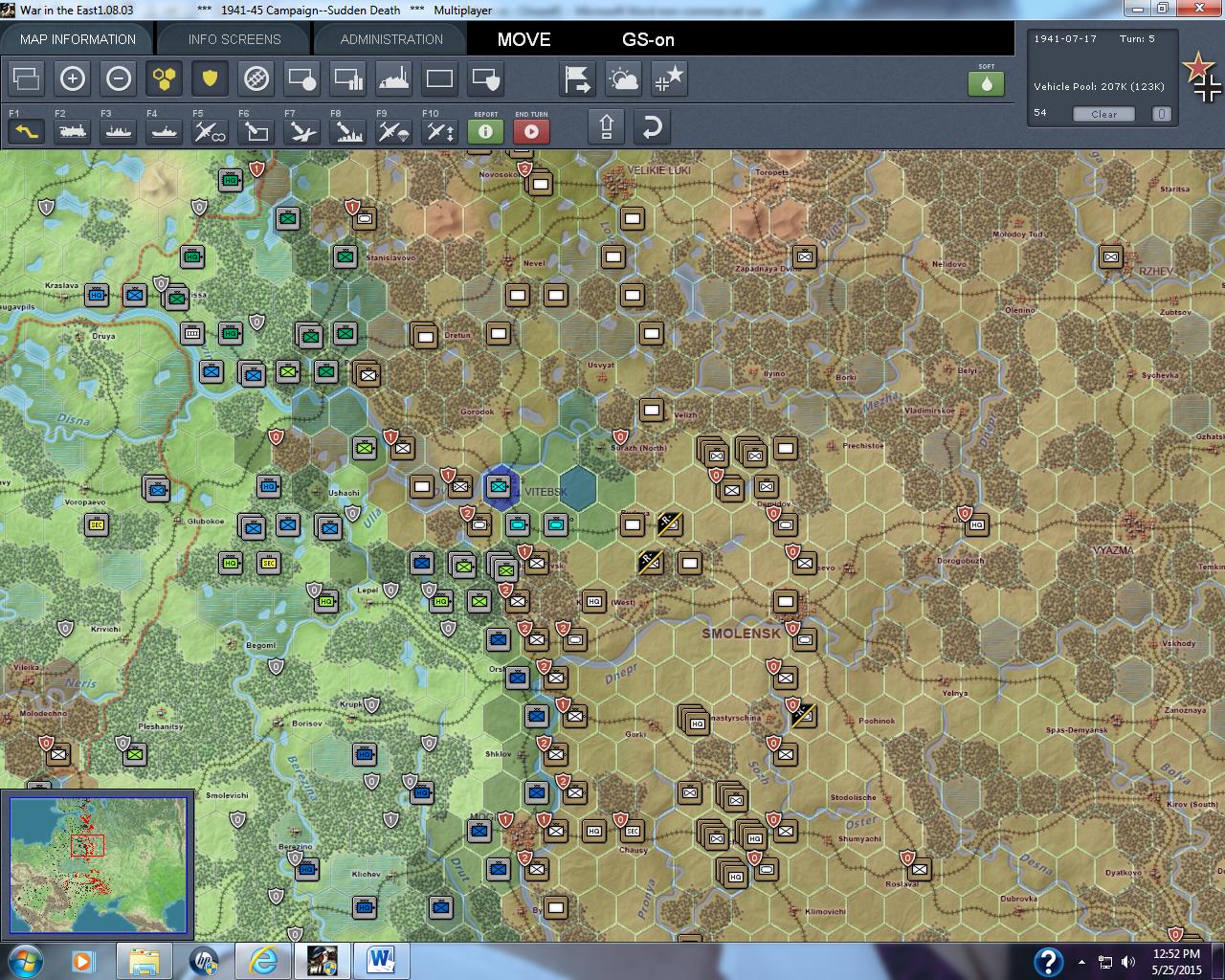Click the overlapping windows icon in top toolbar
This screenshot has height=980, width=1225.
click(27, 78)
